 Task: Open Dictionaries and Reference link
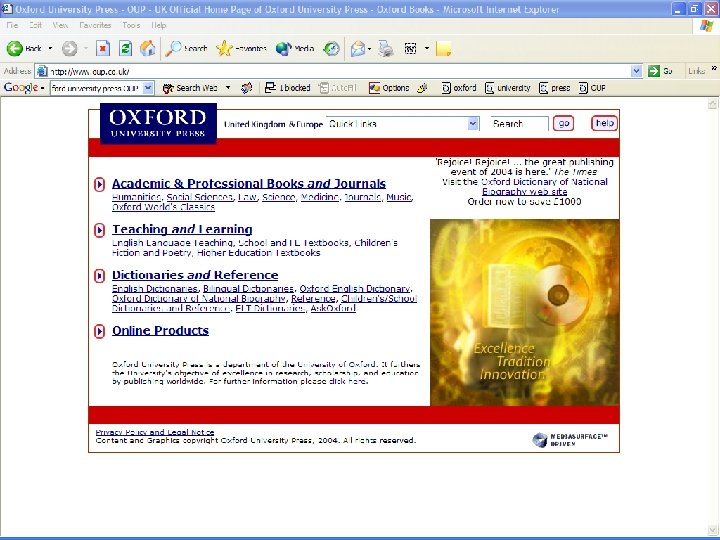[x=195, y=275]
